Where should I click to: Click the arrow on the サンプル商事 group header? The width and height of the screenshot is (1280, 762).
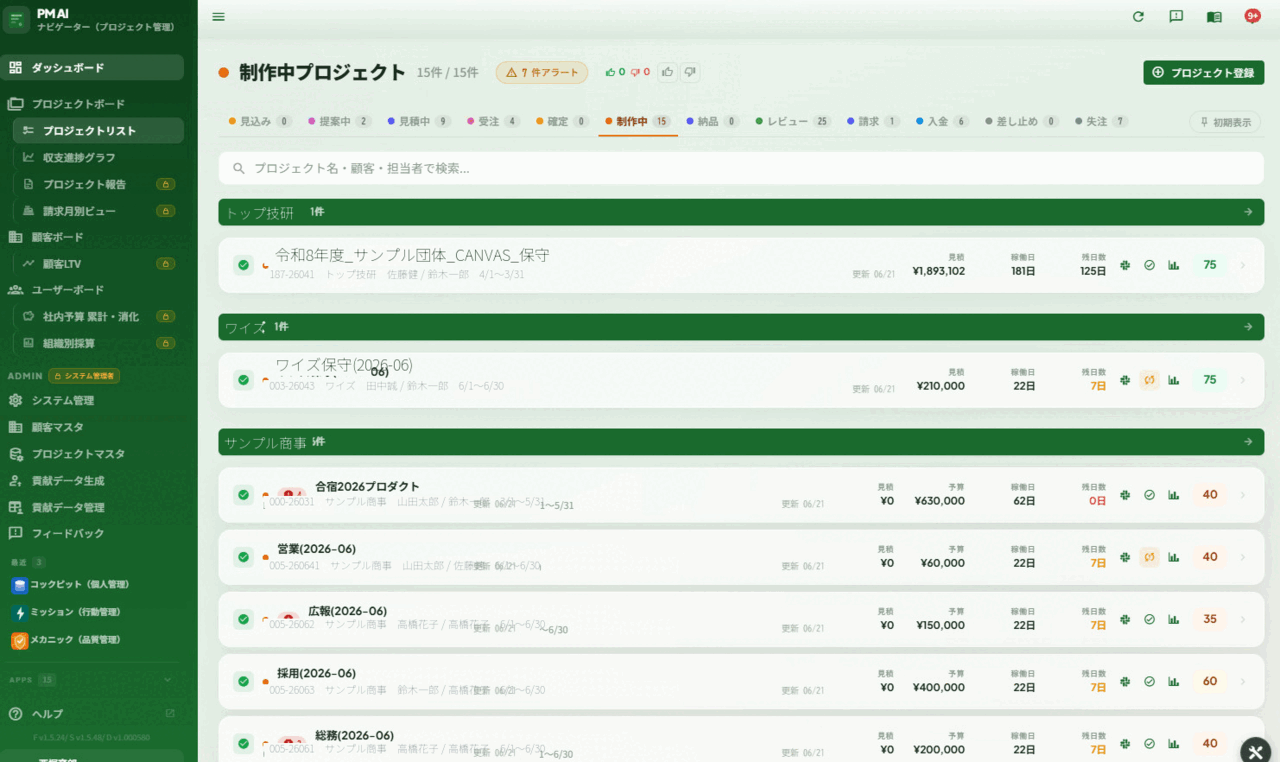pos(1248,442)
